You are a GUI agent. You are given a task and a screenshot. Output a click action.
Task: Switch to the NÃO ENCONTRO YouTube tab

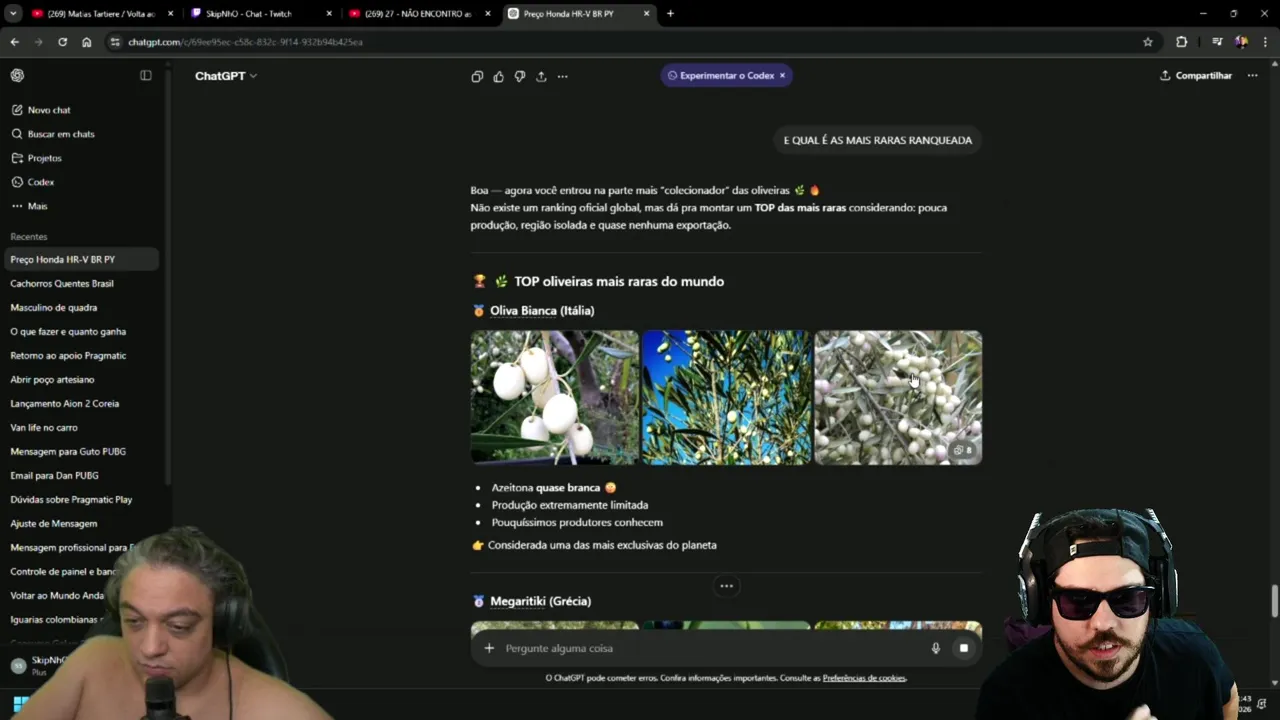(x=419, y=13)
